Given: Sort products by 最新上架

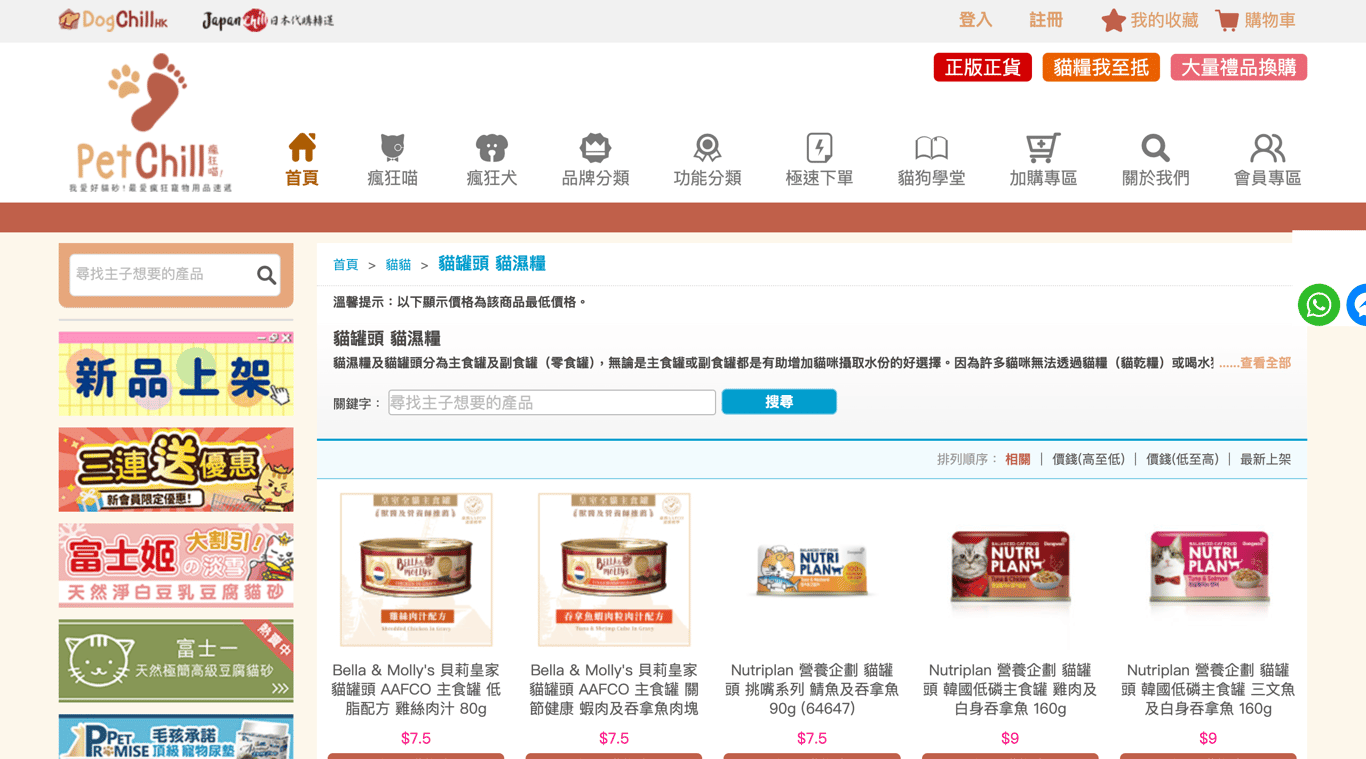Looking at the screenshot, I should pos(1265,459).
